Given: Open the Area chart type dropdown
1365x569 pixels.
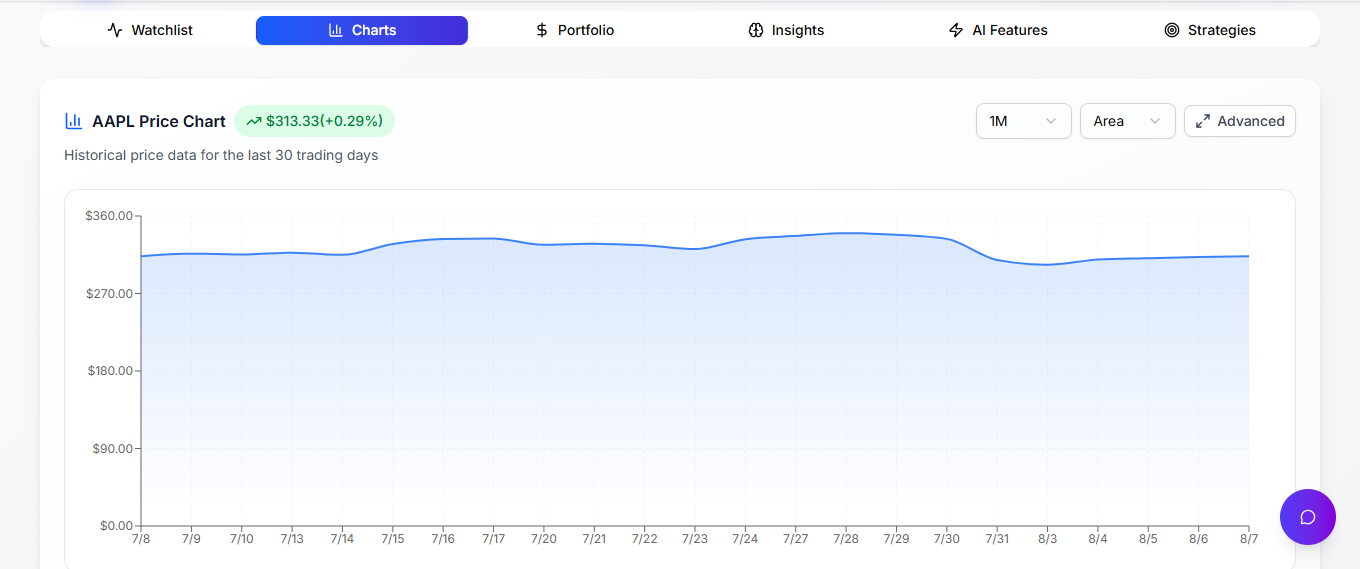Looking at the screenshot, I should 1128,121.
